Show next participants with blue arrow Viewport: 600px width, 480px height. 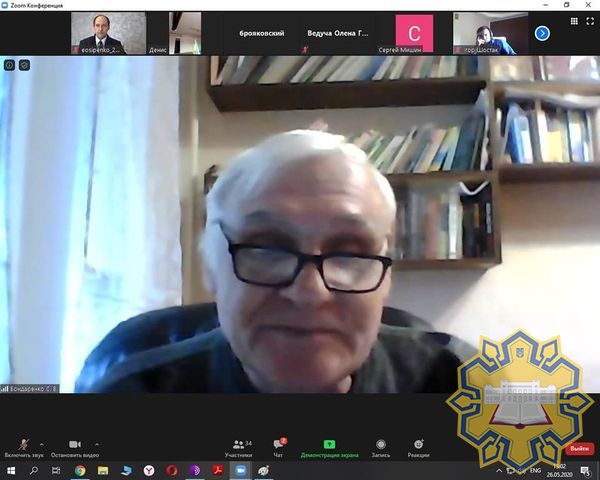[x=542, y=33]
